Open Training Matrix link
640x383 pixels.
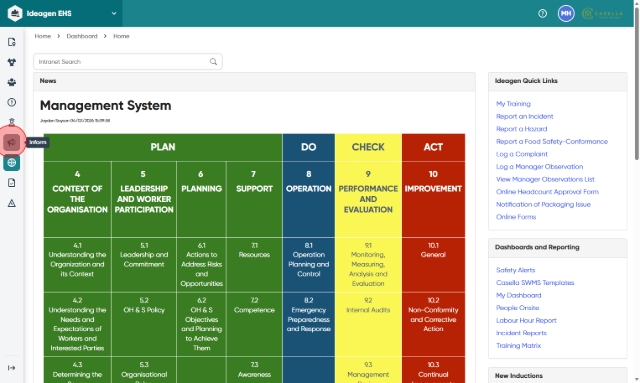coord(518,345)
